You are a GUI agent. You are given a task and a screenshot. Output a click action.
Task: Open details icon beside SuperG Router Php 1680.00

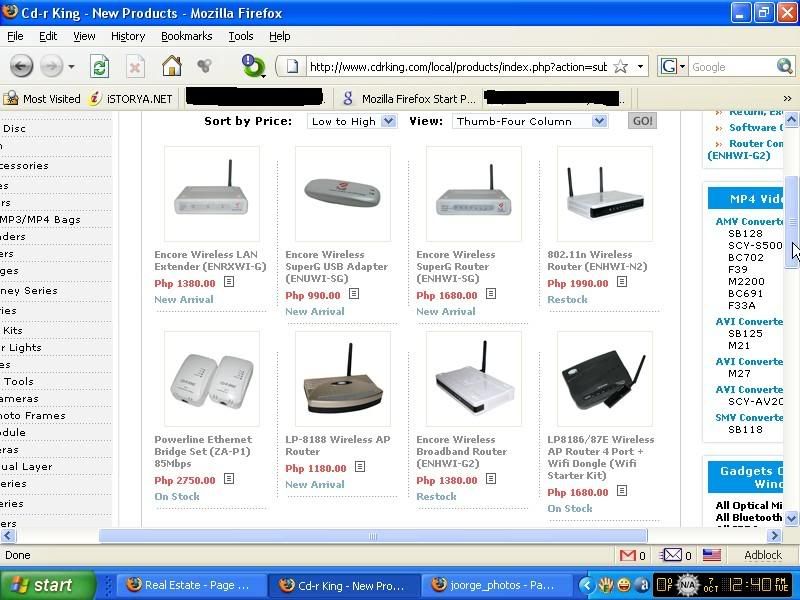(x=491, y=293)
